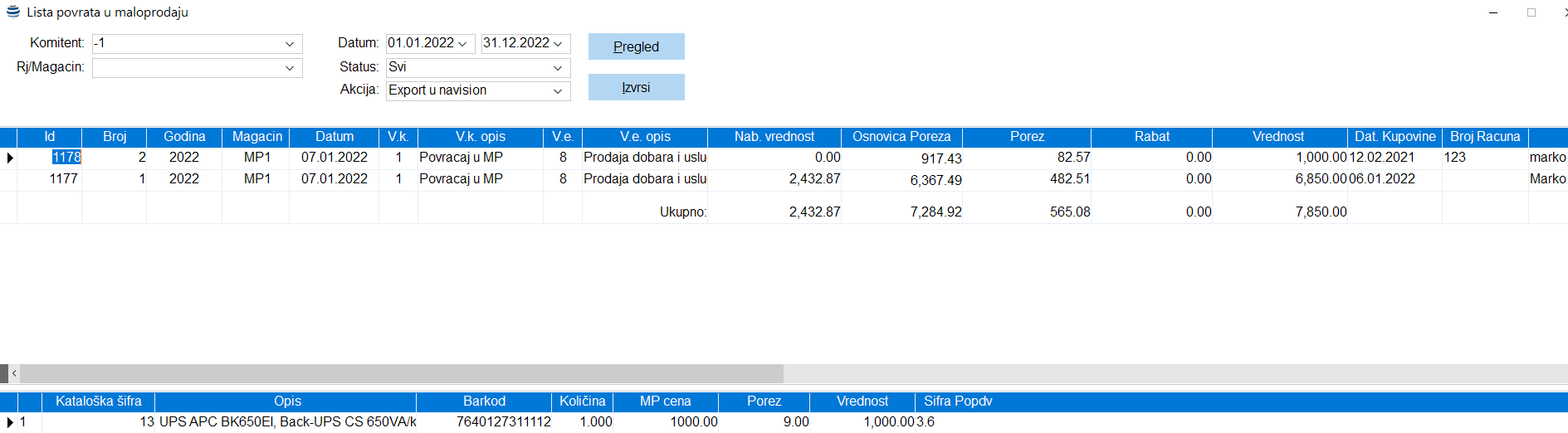Expand the Status dropdown showing Svi
This screenshot has height=433, width=1568.
(558, 68)
